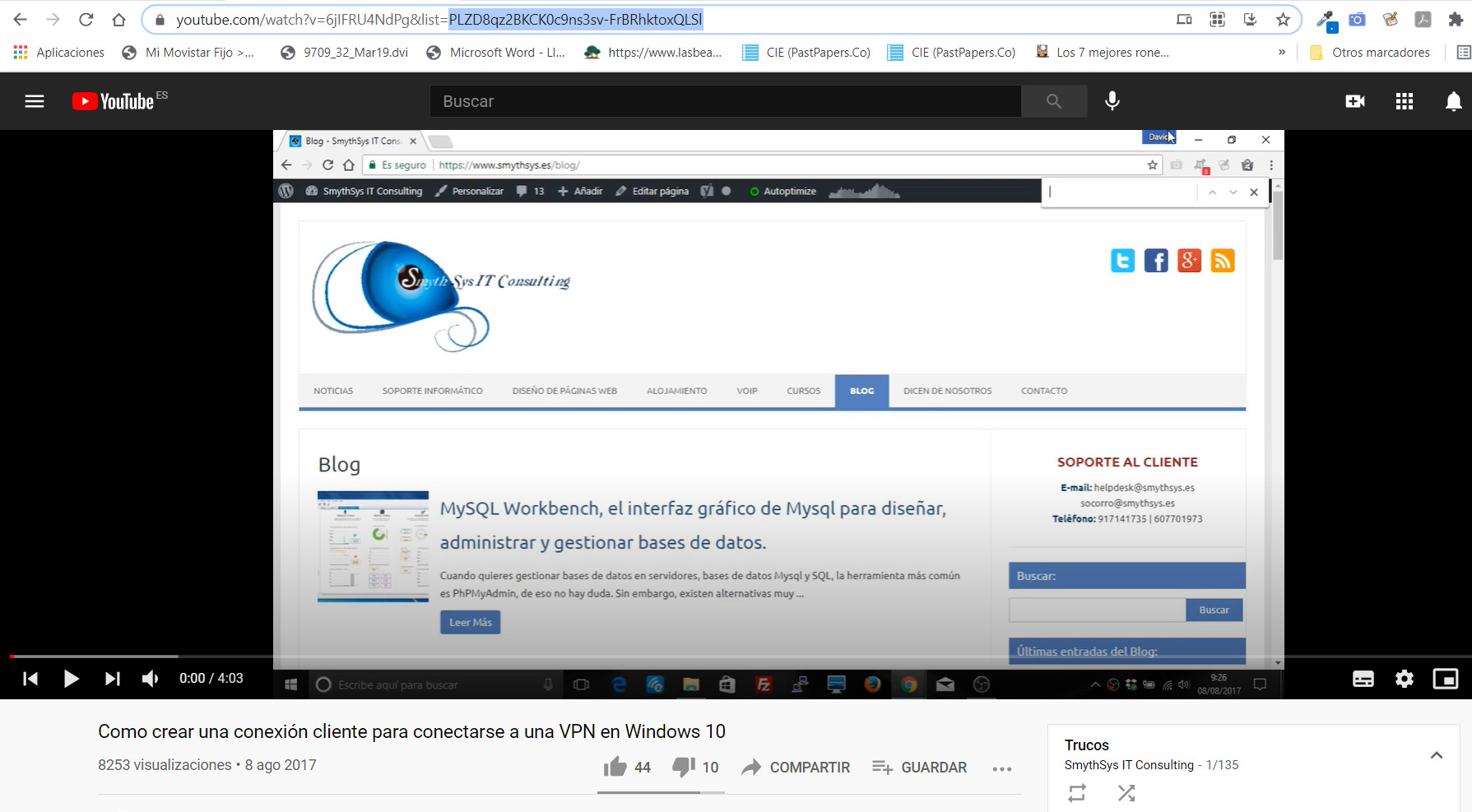Mute the video volume

click(151, 679)
